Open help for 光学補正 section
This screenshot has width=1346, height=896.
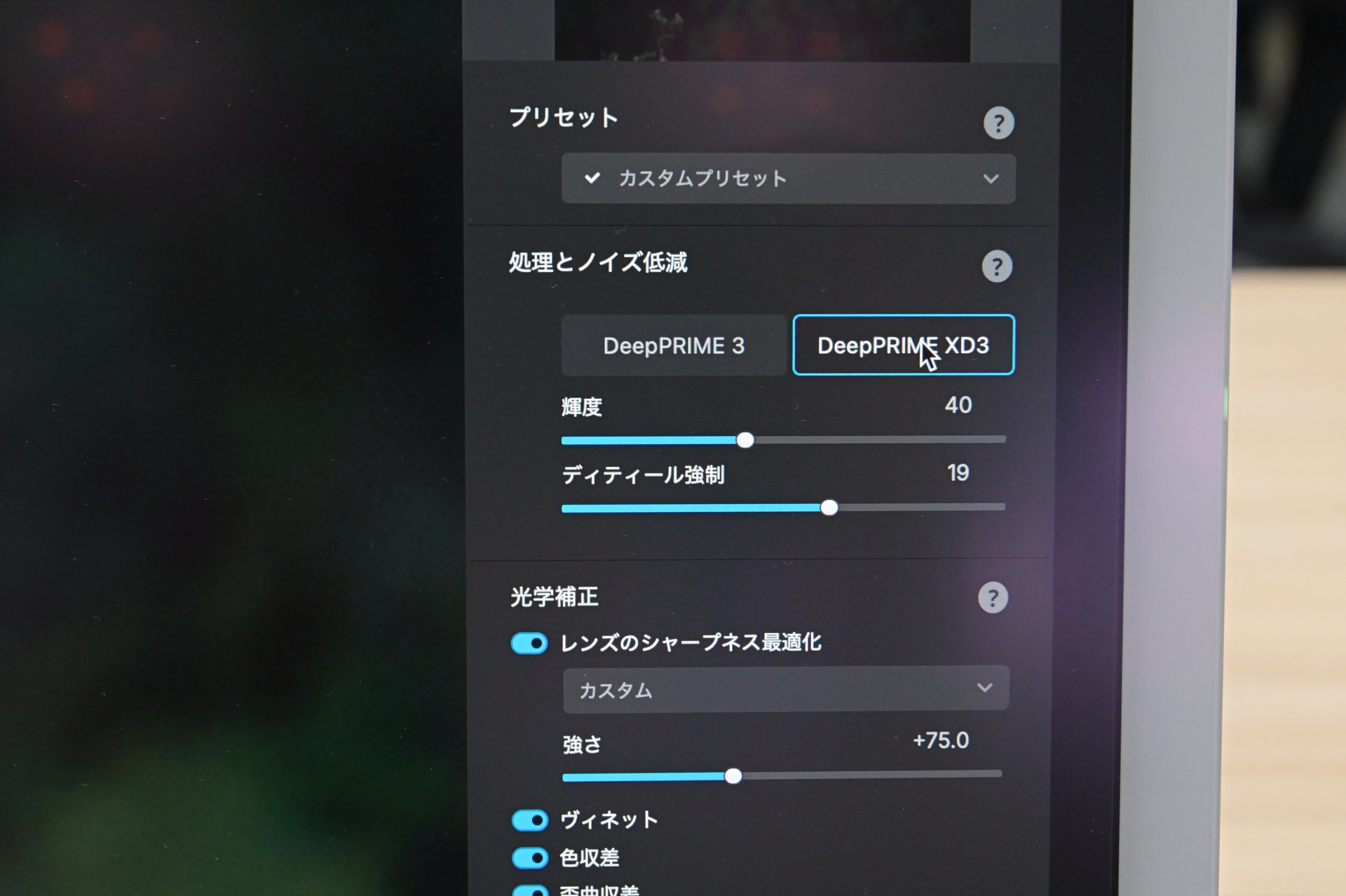tap(992, 598)
